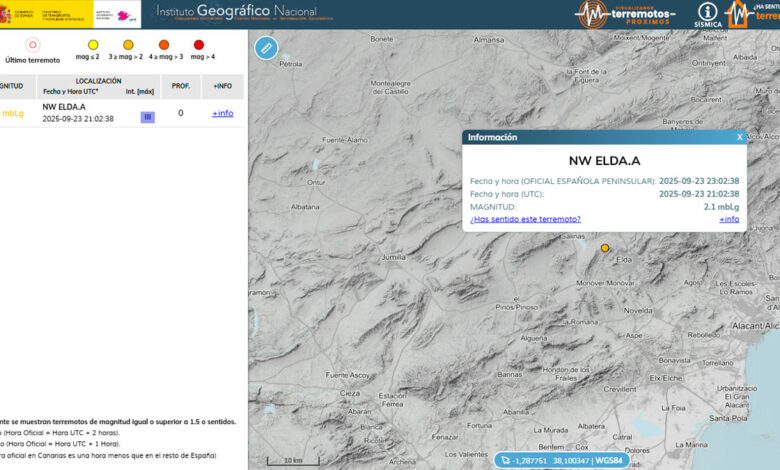Open the Sísmica info icon
Screen dimensions: 780x470
[x=707, y=13]
